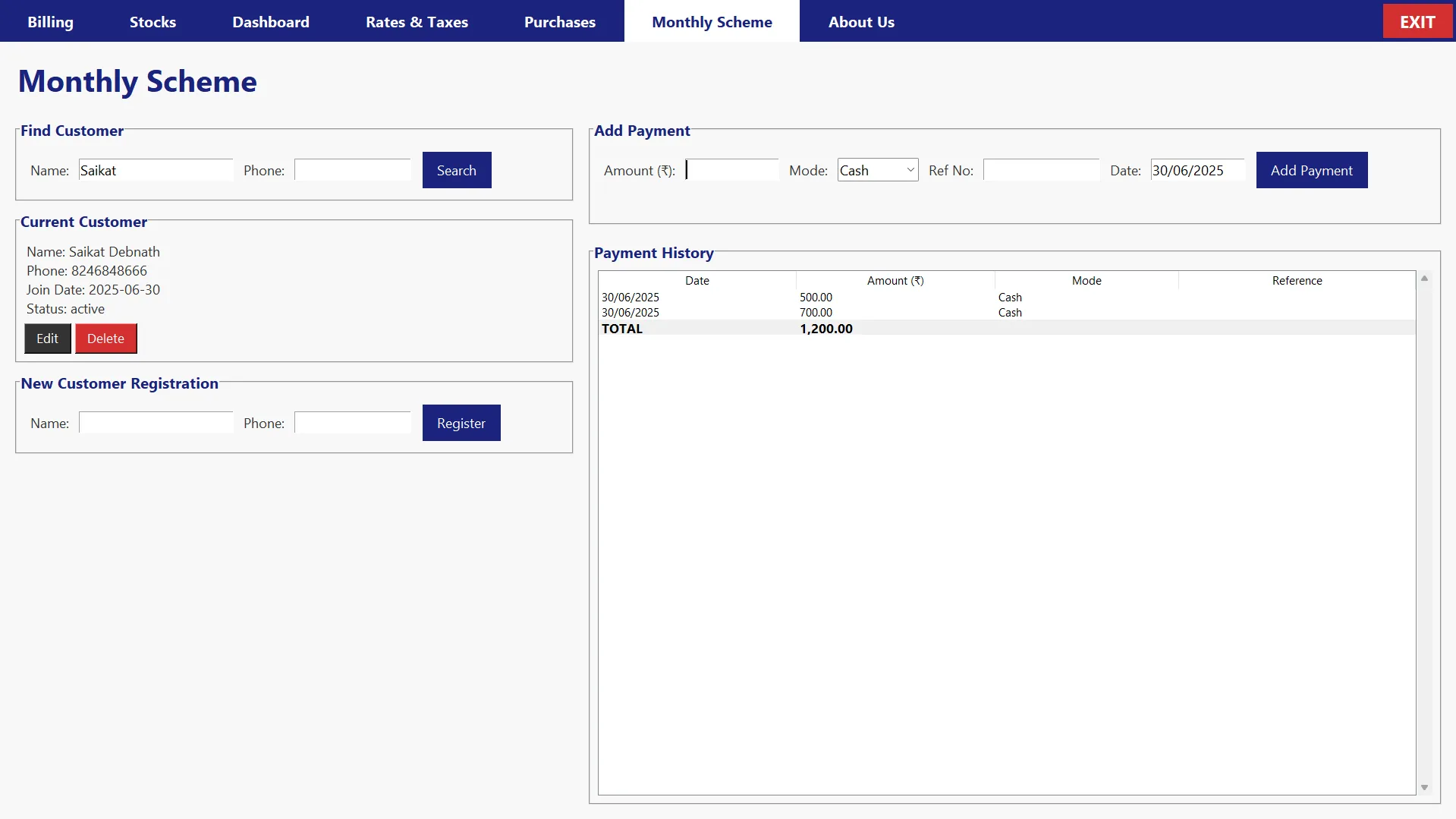The height and width of the screenshot is (819, 1456).
Task: Click Find Customer Phone field
Action: [x=352, y=170]
